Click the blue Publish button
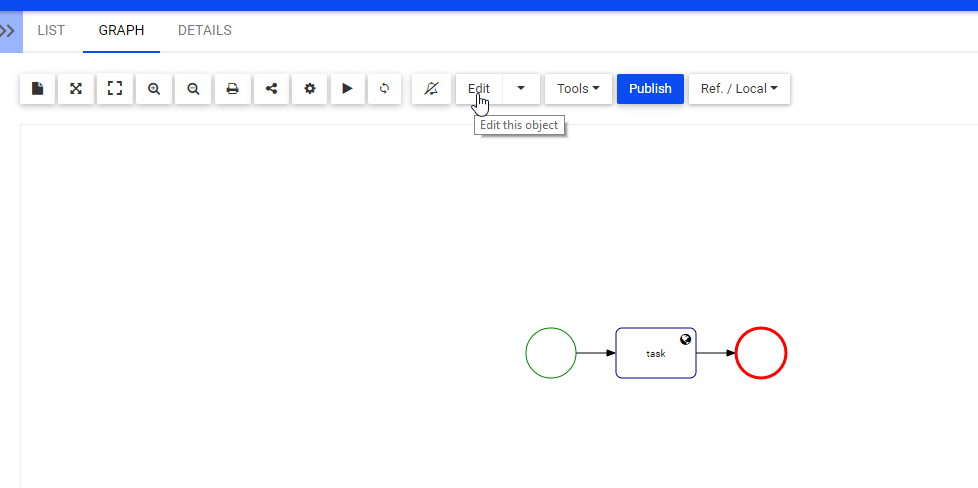 tap(651, 89)
